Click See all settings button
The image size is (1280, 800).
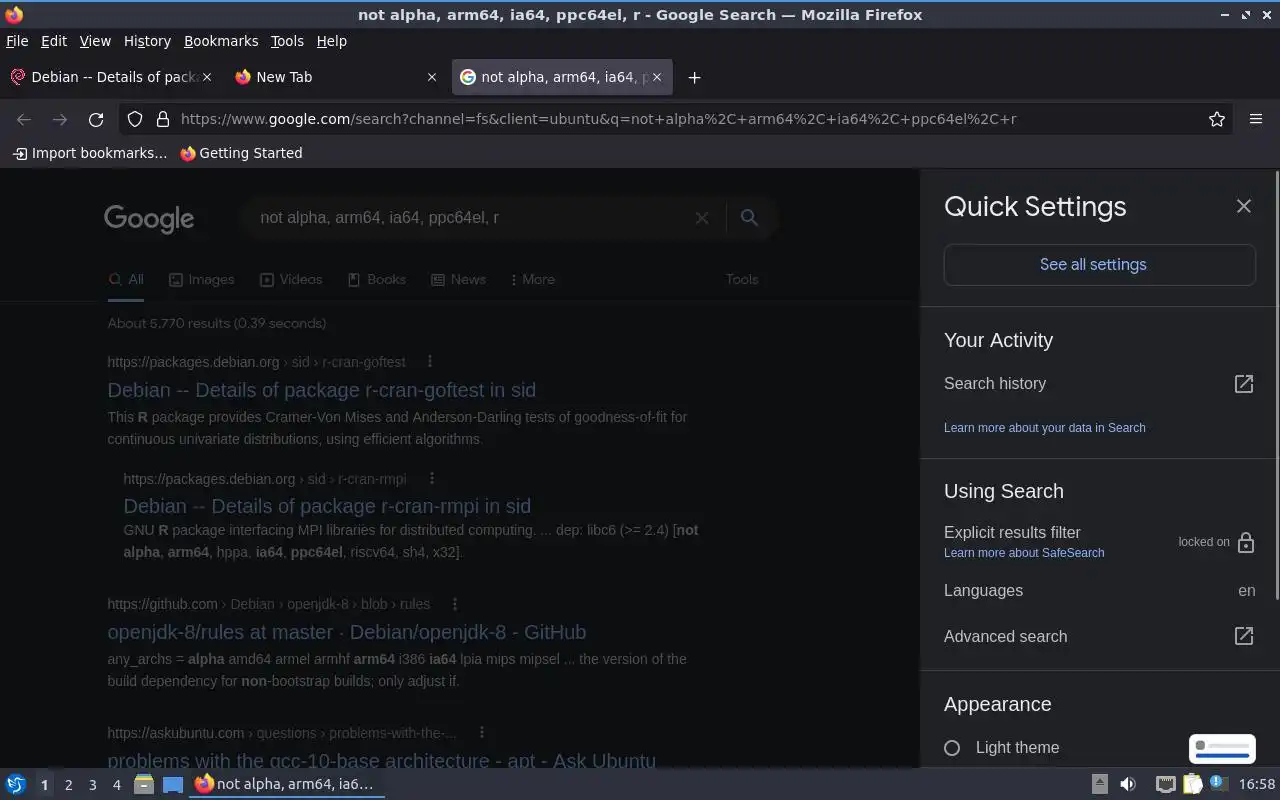click(x=1099, y=265)
